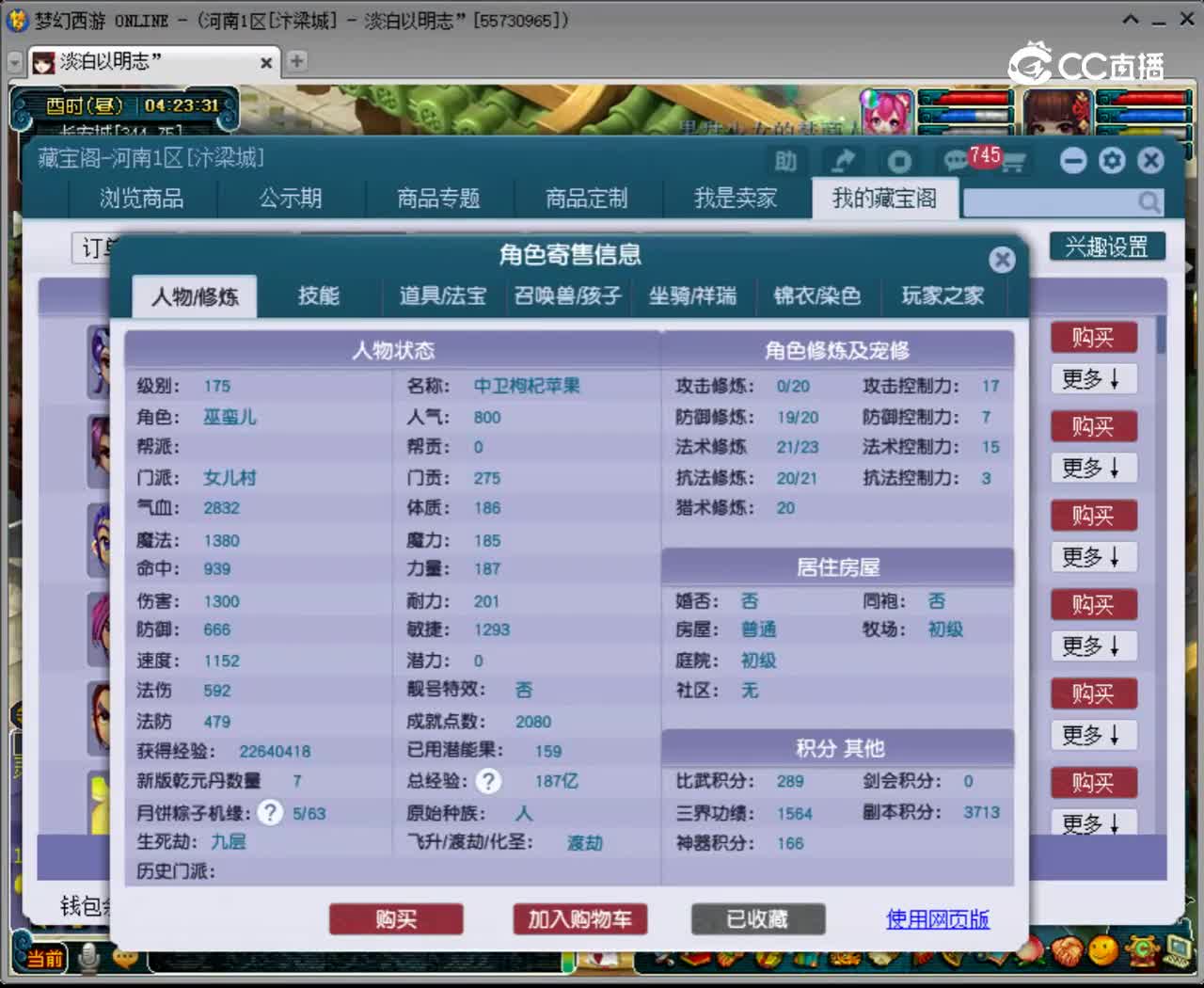Click the 助 helper icon in header
1204x988 pixels.
pos(785,161)
